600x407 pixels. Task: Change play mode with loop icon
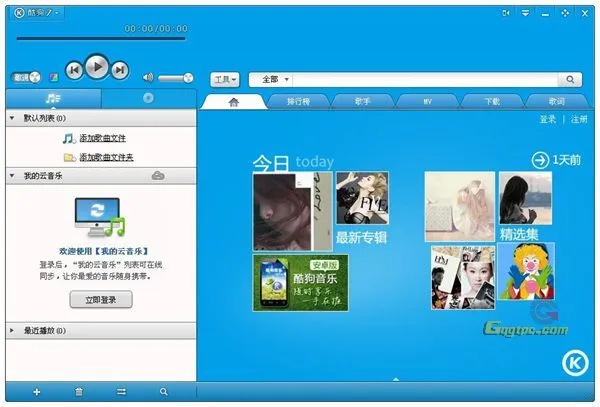click(x=121, y=392)
